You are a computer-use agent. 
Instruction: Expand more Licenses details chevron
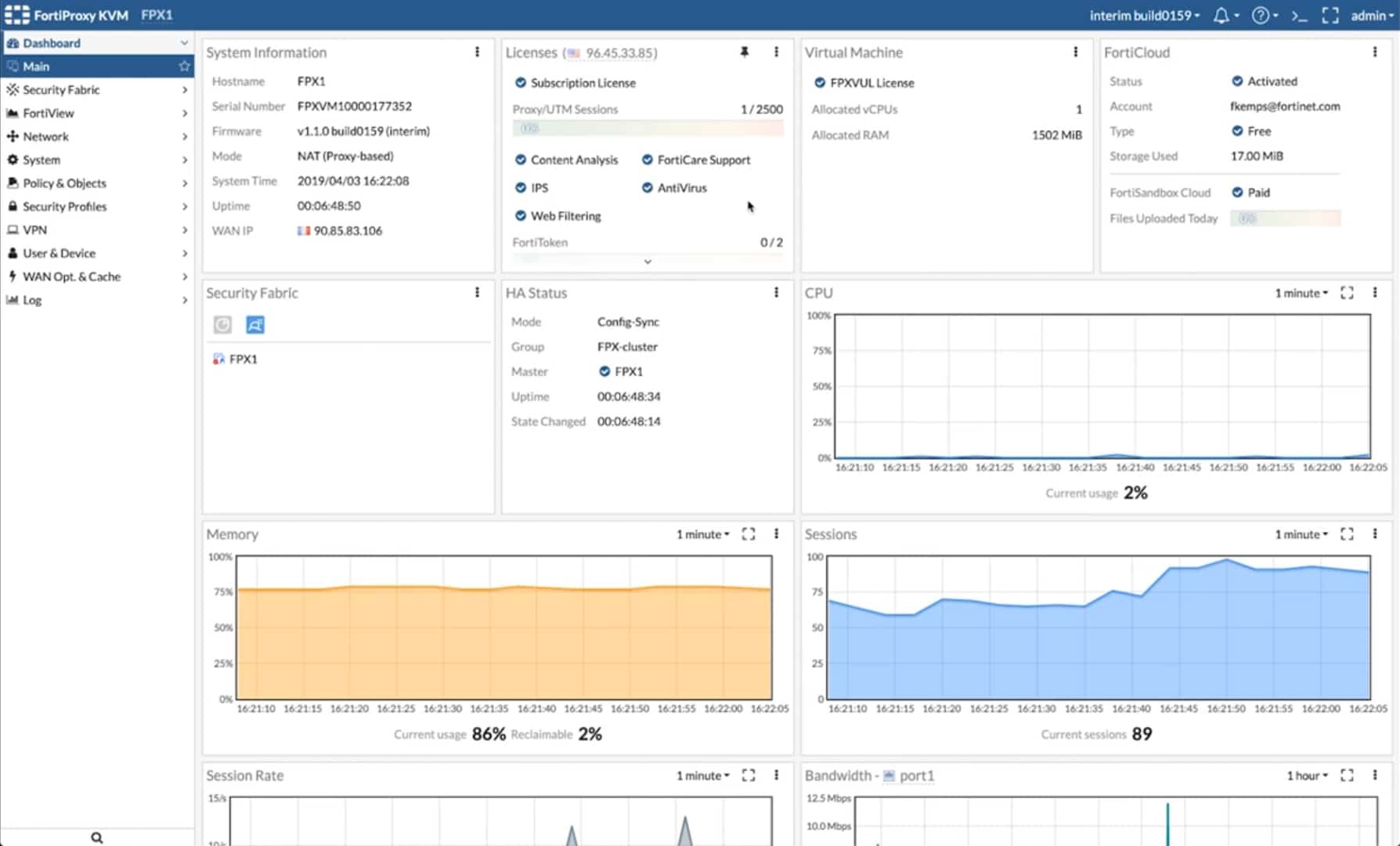pos(648,262)
